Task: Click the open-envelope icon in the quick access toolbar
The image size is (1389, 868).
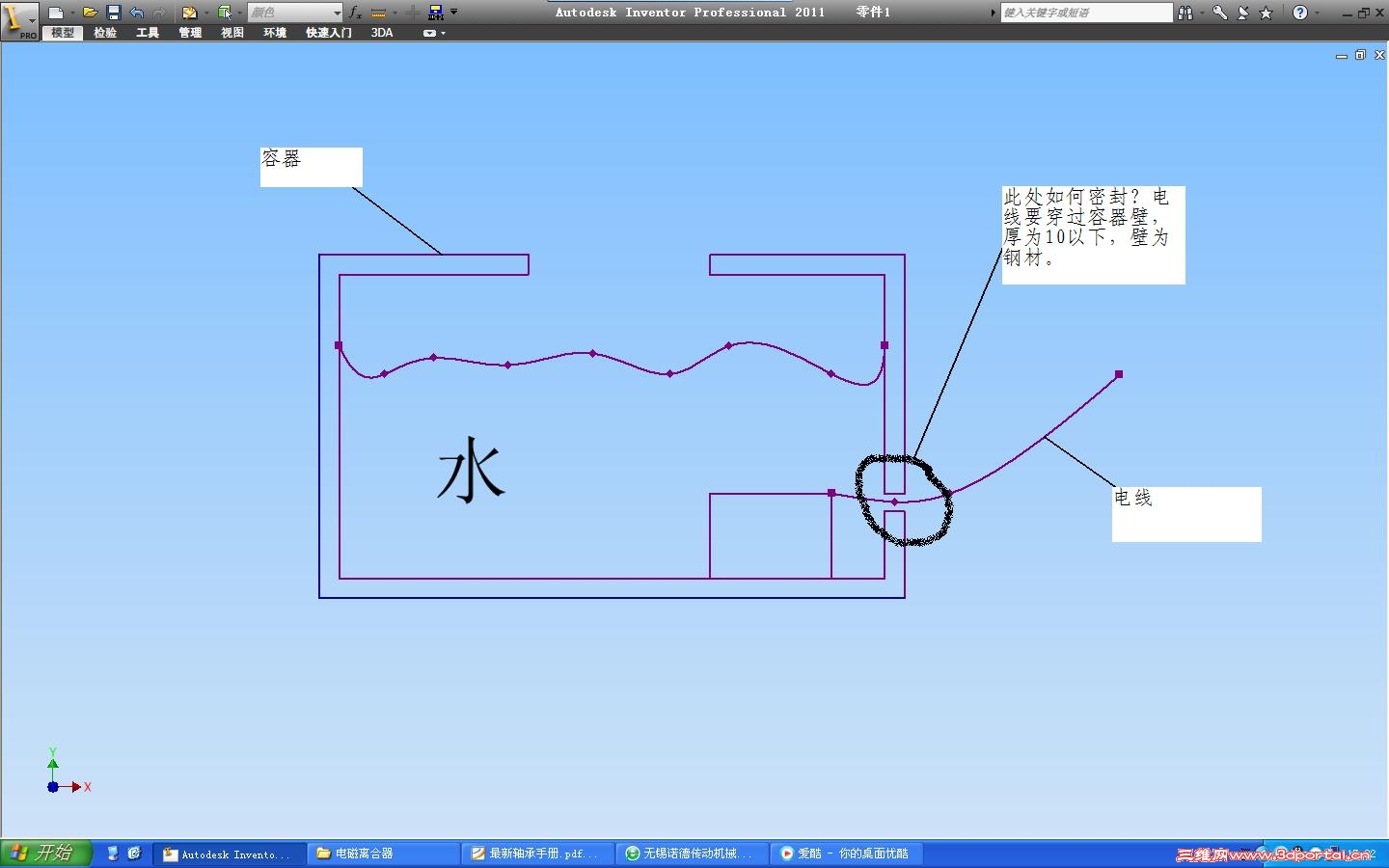Action: click(x=189, y=13)
